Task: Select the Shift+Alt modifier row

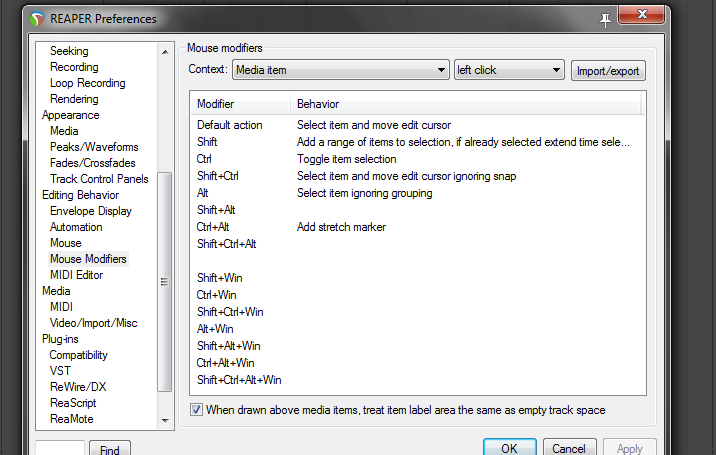Action: [x=418, y=210]
